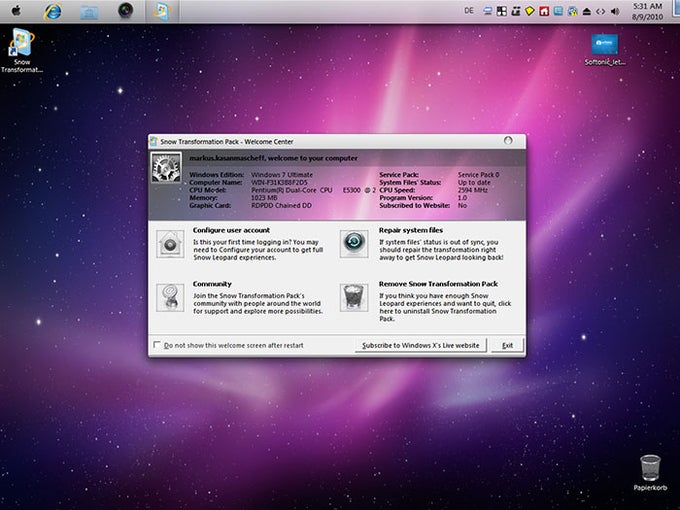Close the Welcome Center with round button
680x510 pixels.
pyautogui.click(x=508, y=141)
